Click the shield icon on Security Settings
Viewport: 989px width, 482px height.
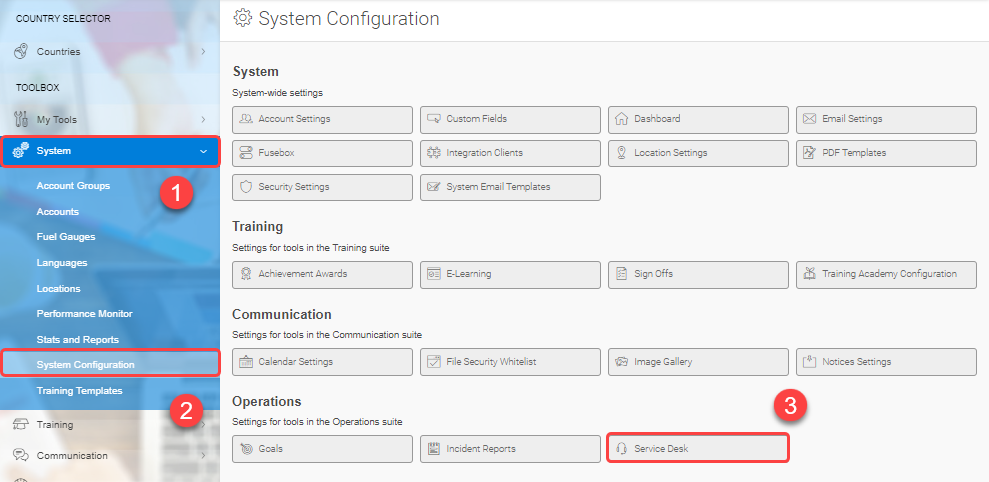(x=246, y=187)
